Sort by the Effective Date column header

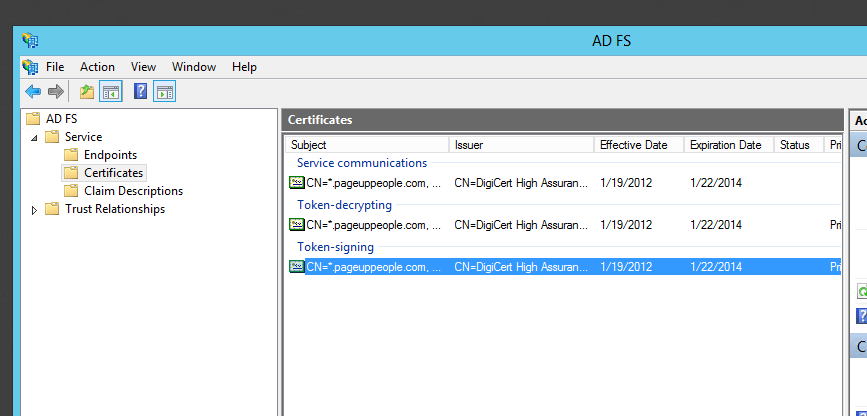coord(639,145)
